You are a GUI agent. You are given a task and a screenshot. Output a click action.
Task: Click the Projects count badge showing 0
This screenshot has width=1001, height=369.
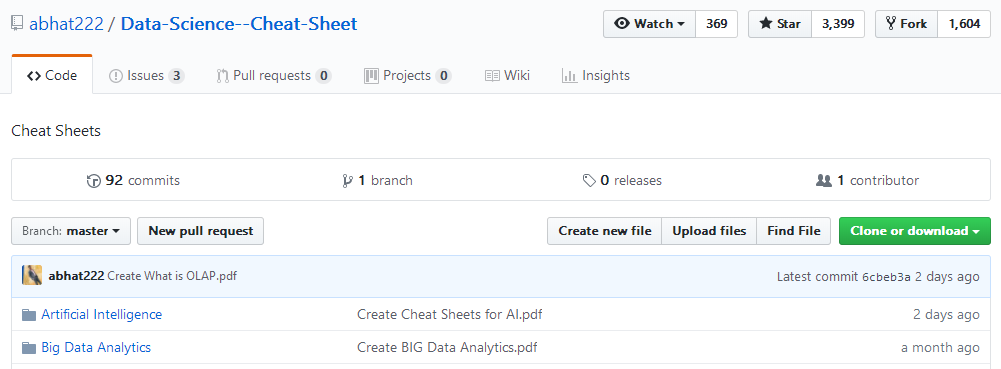(x=444, y=76)
